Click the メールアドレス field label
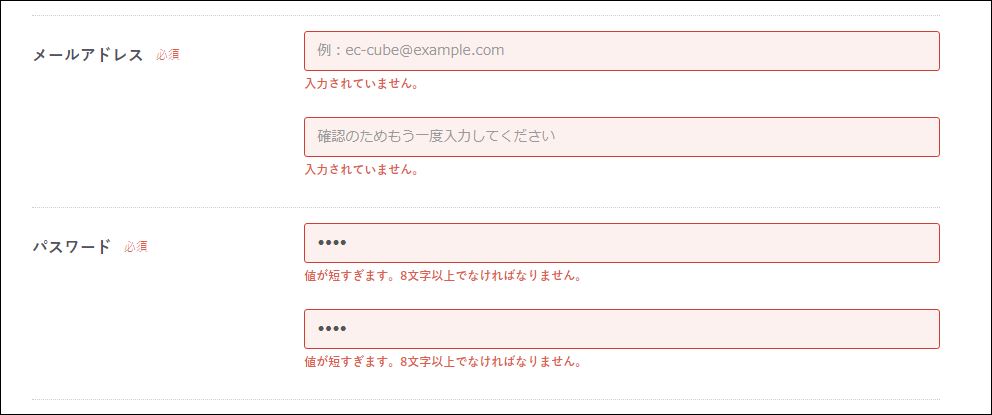This screenshot has height=415, width=992. coord(88,55)
